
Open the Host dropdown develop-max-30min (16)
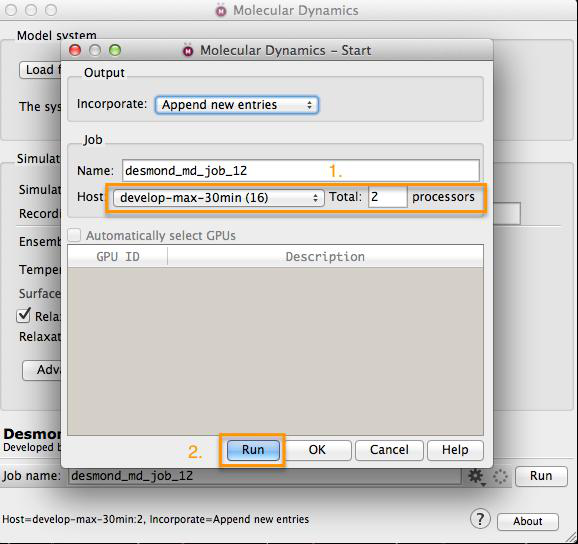(218, 198)
